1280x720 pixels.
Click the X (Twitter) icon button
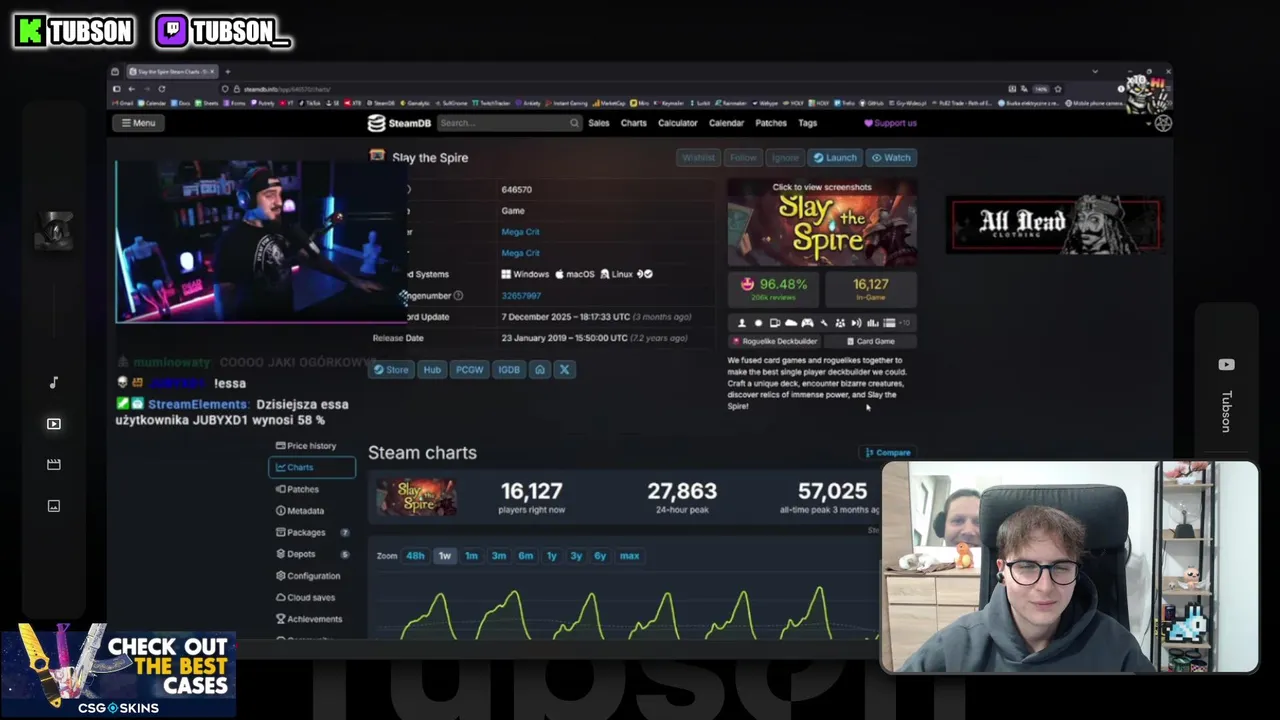coord(564,369)
